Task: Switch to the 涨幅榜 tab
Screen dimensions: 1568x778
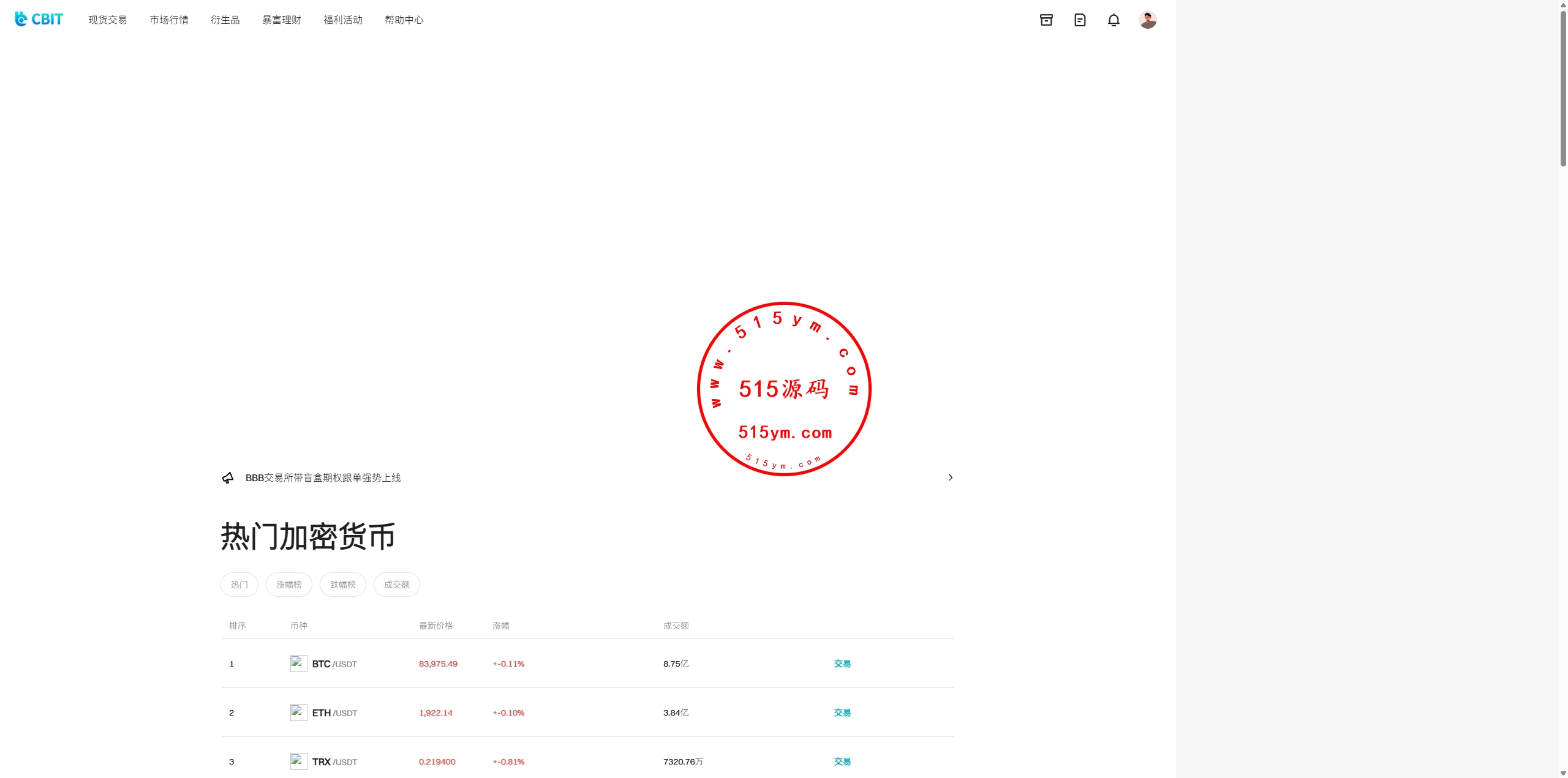Action: click(289, 585)
